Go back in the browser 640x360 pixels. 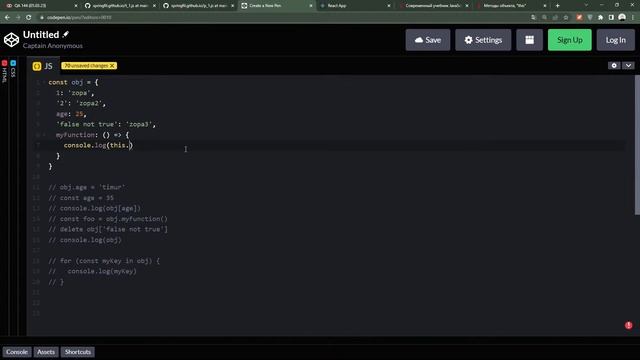7,18
